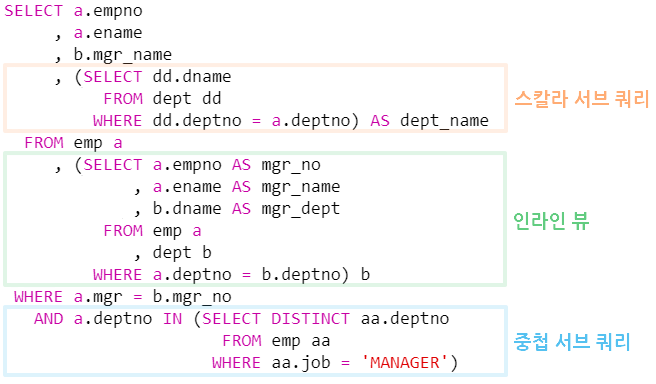The width and height of the screenshot is (656, 384).
Task: Select the ", dept b" table line
Action: point(173,253)
